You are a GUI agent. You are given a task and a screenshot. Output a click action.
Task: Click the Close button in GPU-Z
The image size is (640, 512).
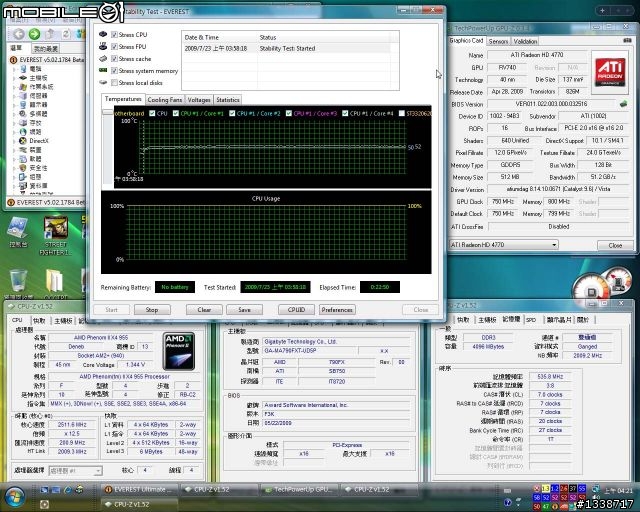click(615, 245)
